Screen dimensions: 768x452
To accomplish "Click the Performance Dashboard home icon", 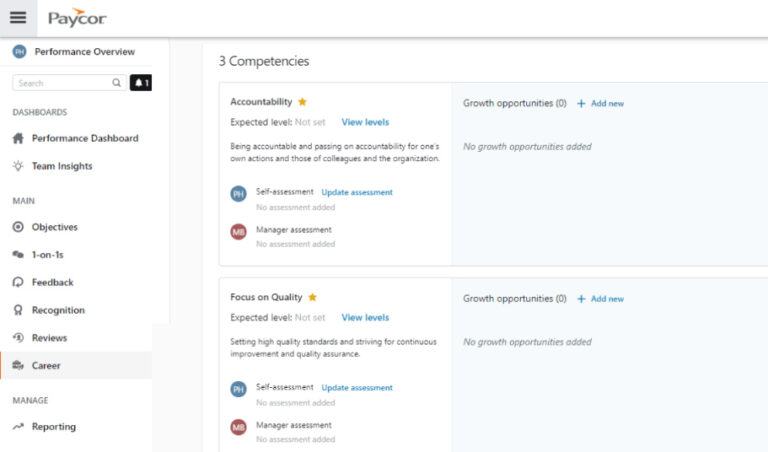I will 18,138.
